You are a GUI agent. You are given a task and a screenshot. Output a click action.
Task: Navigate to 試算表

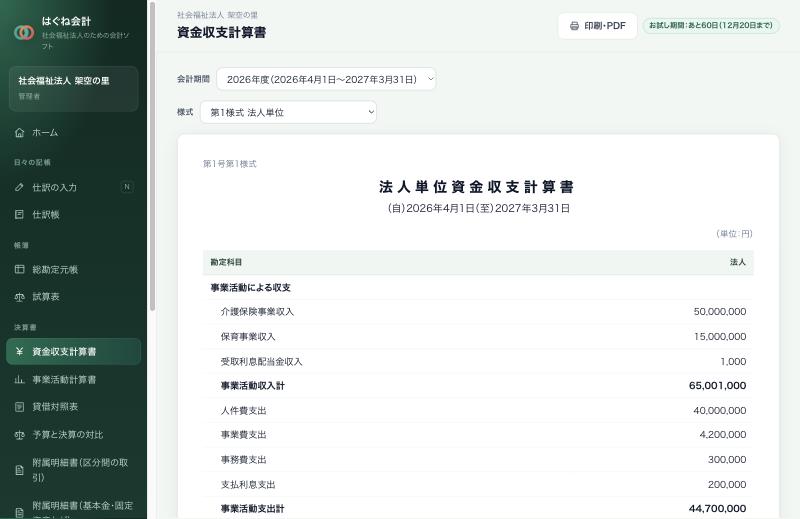click(x=73, y=296)
